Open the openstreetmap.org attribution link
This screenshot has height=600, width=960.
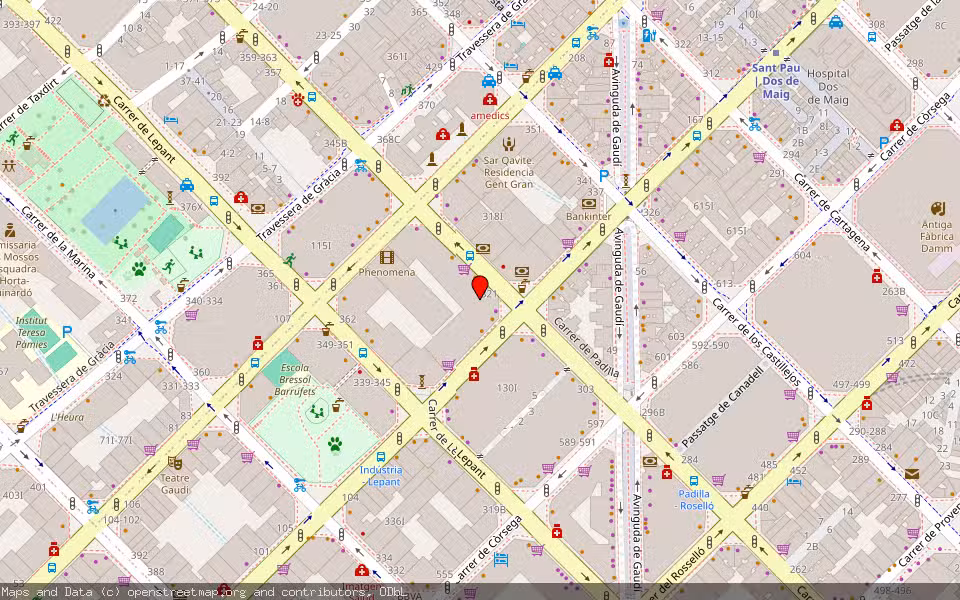click(188, 592)
